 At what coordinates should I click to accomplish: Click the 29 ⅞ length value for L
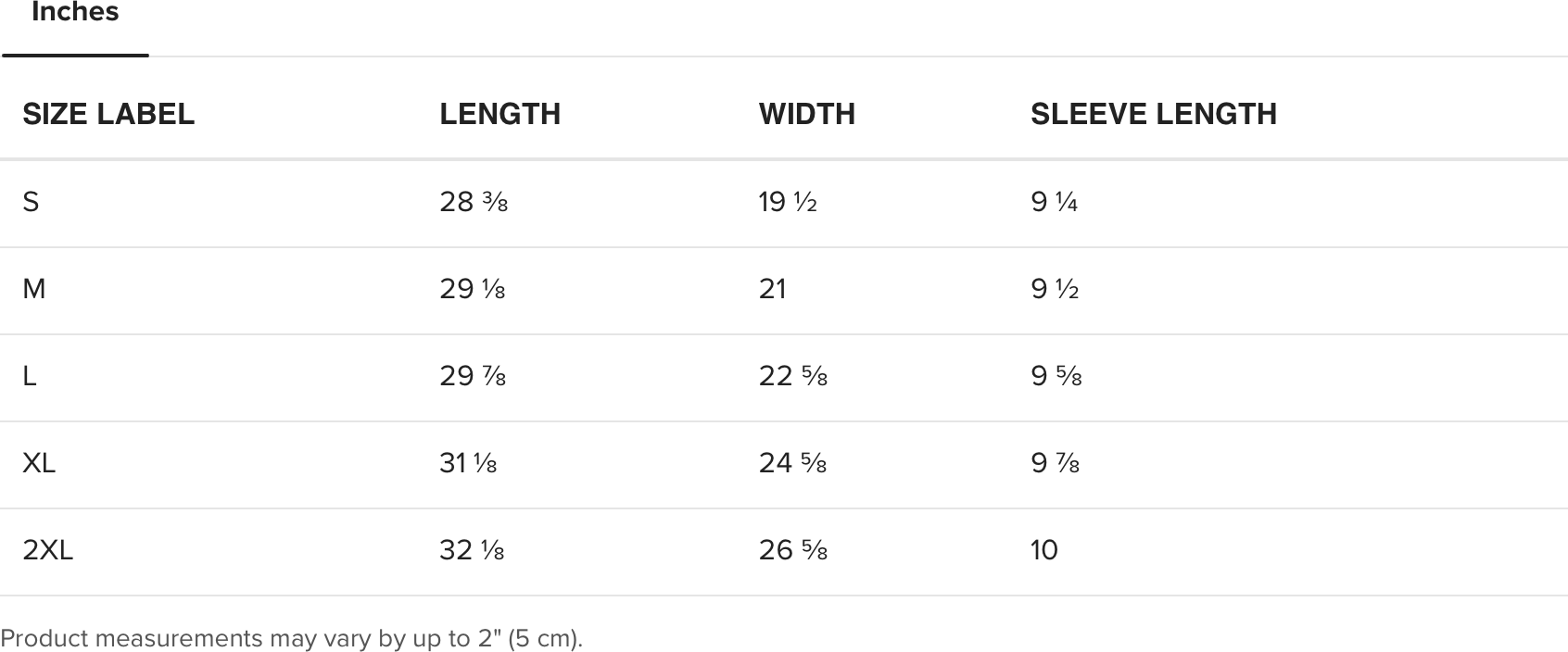[473, 376]
